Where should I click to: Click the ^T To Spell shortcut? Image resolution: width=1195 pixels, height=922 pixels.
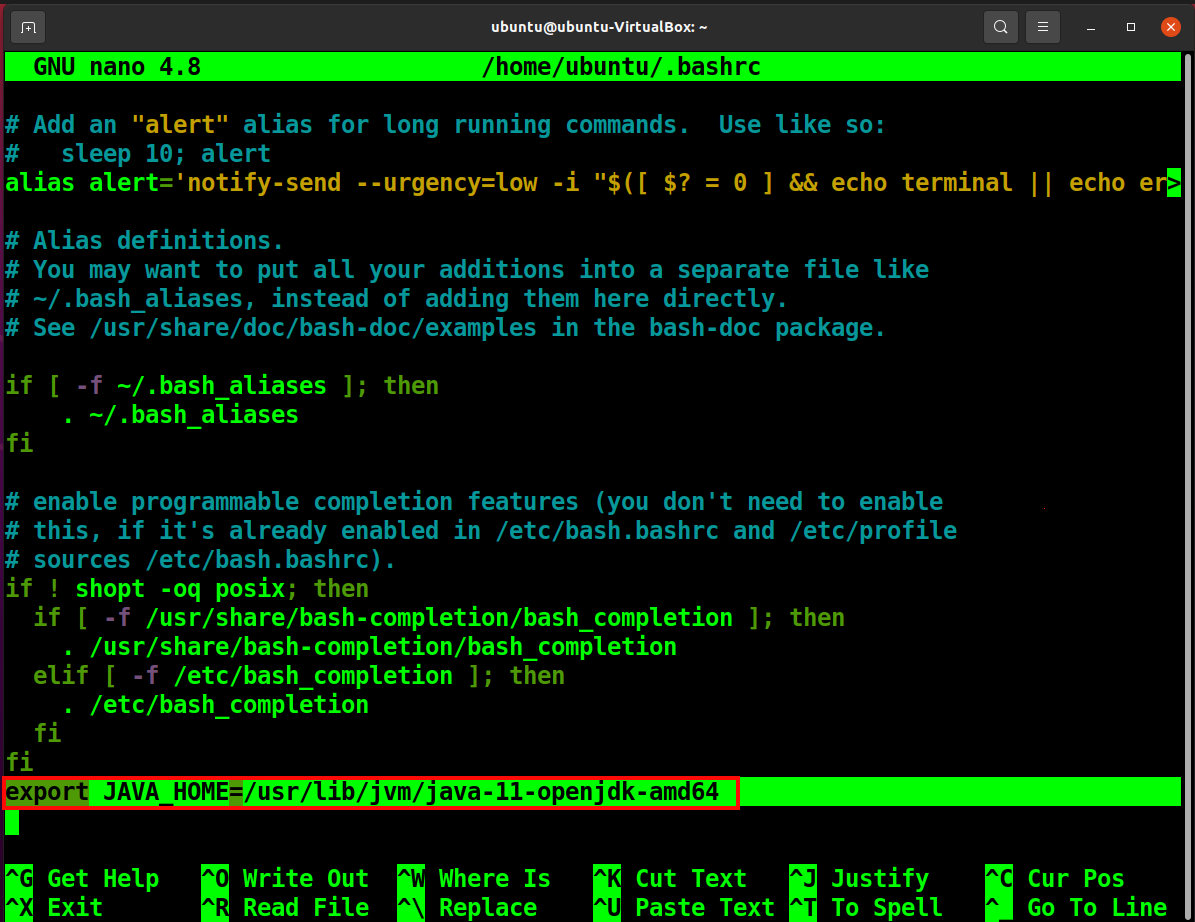pyautogui.click(x=866, y=907)
